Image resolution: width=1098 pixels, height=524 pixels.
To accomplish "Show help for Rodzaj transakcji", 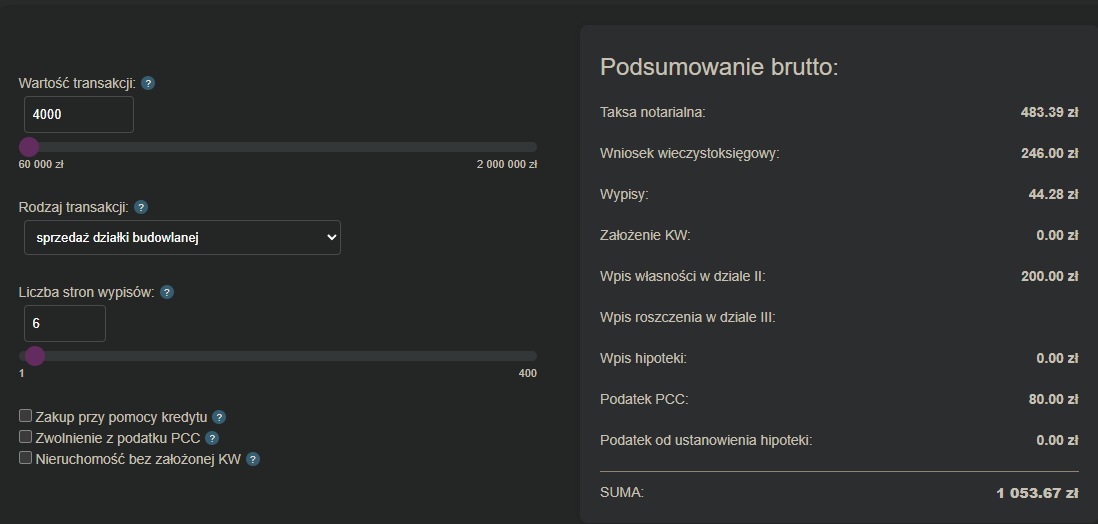I will 141,207.
